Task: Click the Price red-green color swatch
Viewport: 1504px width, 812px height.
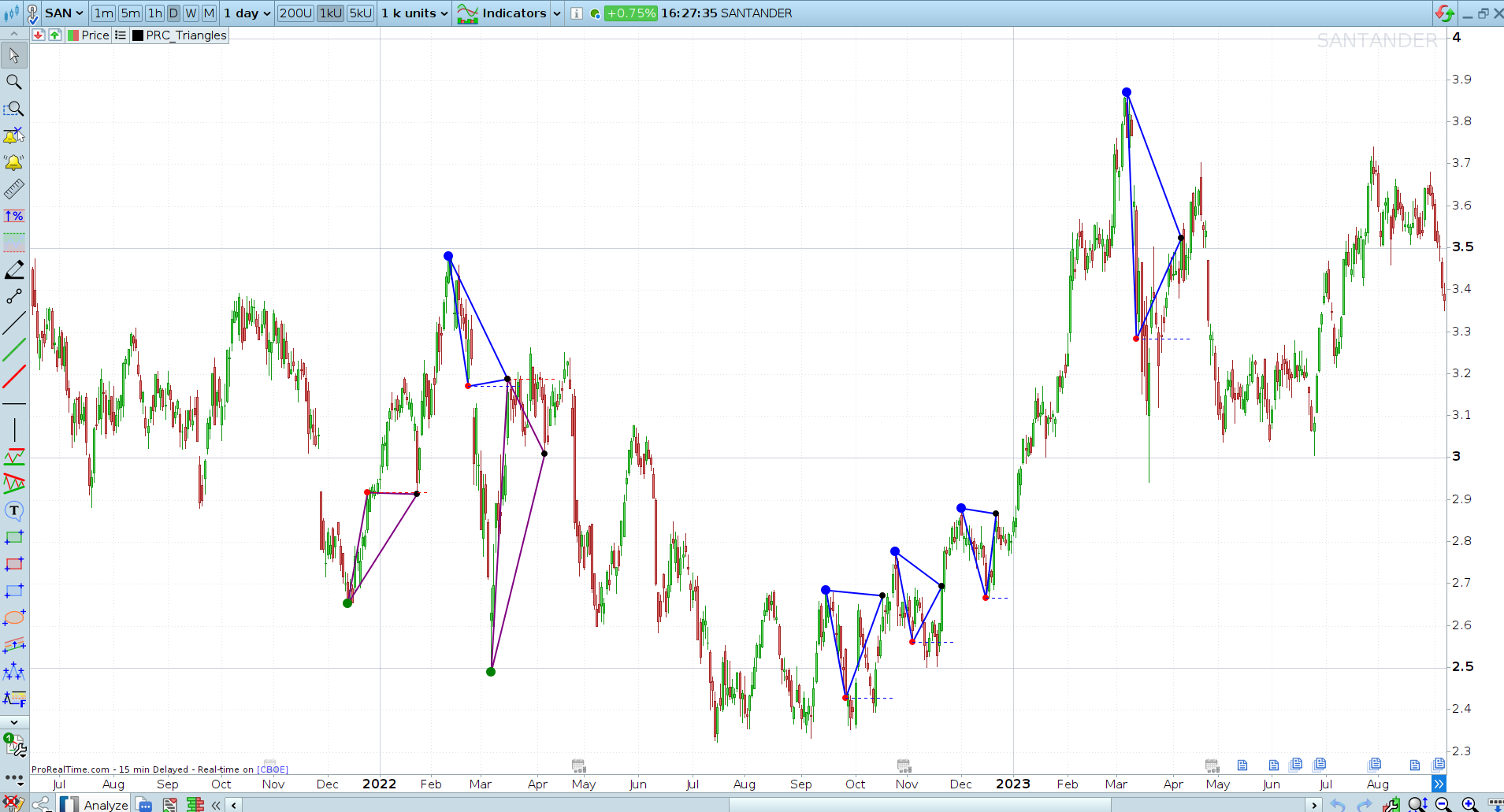Action: click(x=73, y=35)
